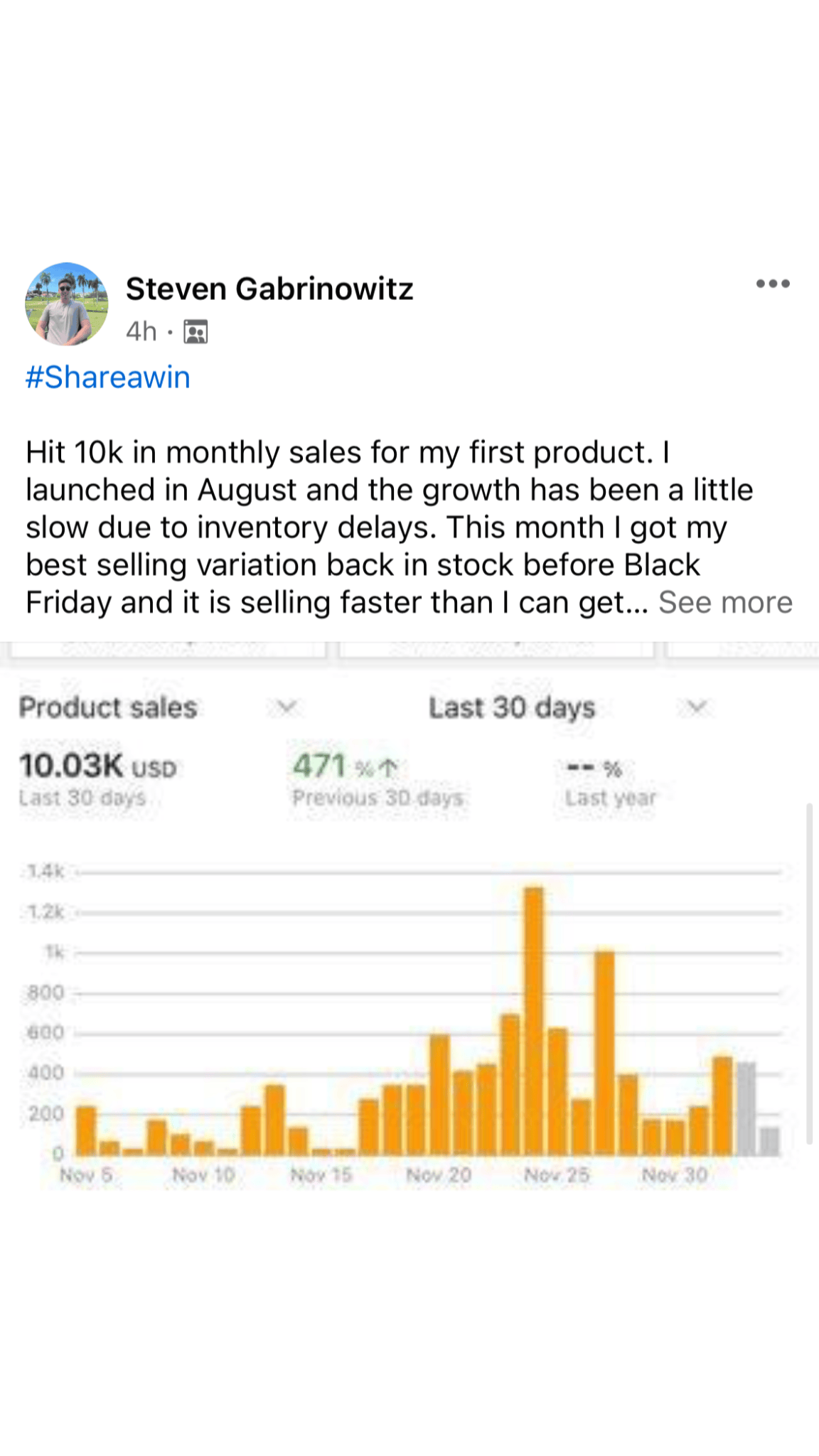Click the Nov 25 axis label

pyautogui.click(x=556, y=1175)
